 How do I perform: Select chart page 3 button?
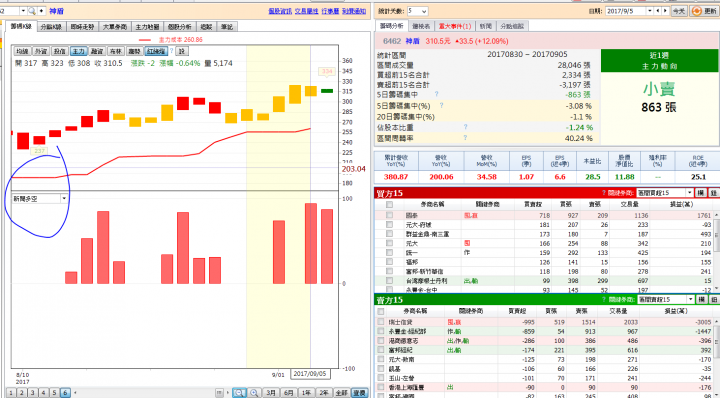[32, 393]
